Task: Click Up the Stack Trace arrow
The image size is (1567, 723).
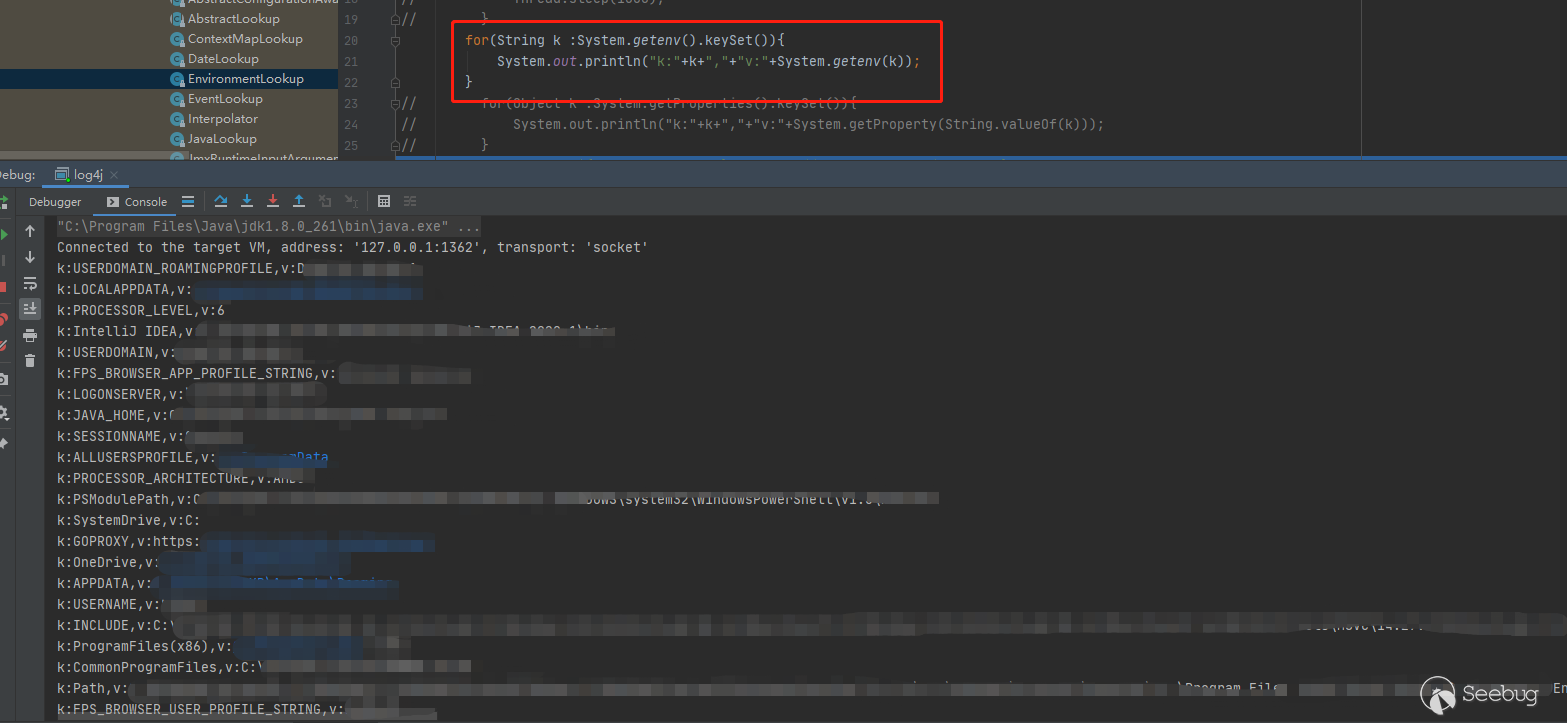Action: 30,231
